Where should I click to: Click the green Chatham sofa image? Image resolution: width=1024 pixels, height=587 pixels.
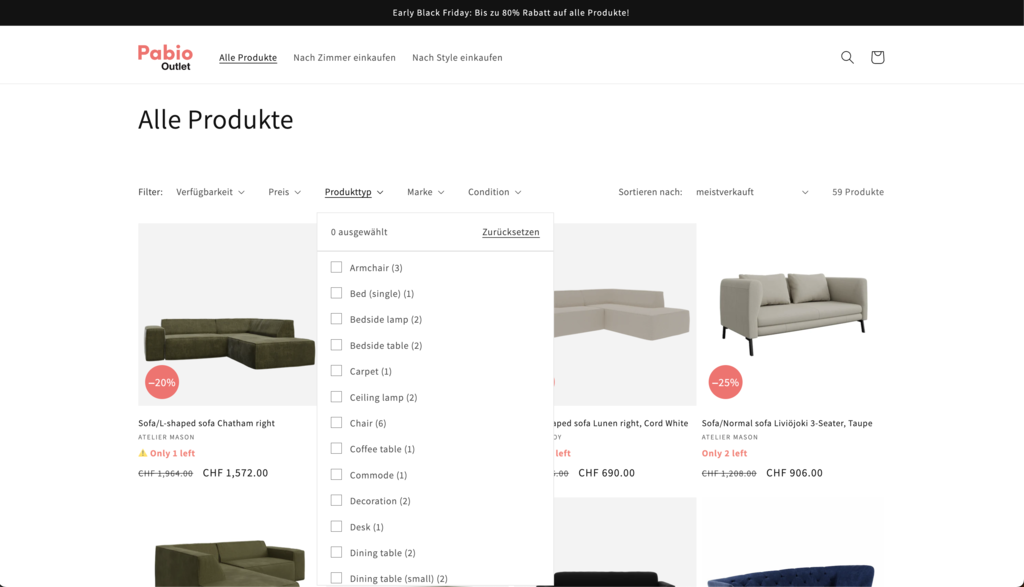coord(228,314)
